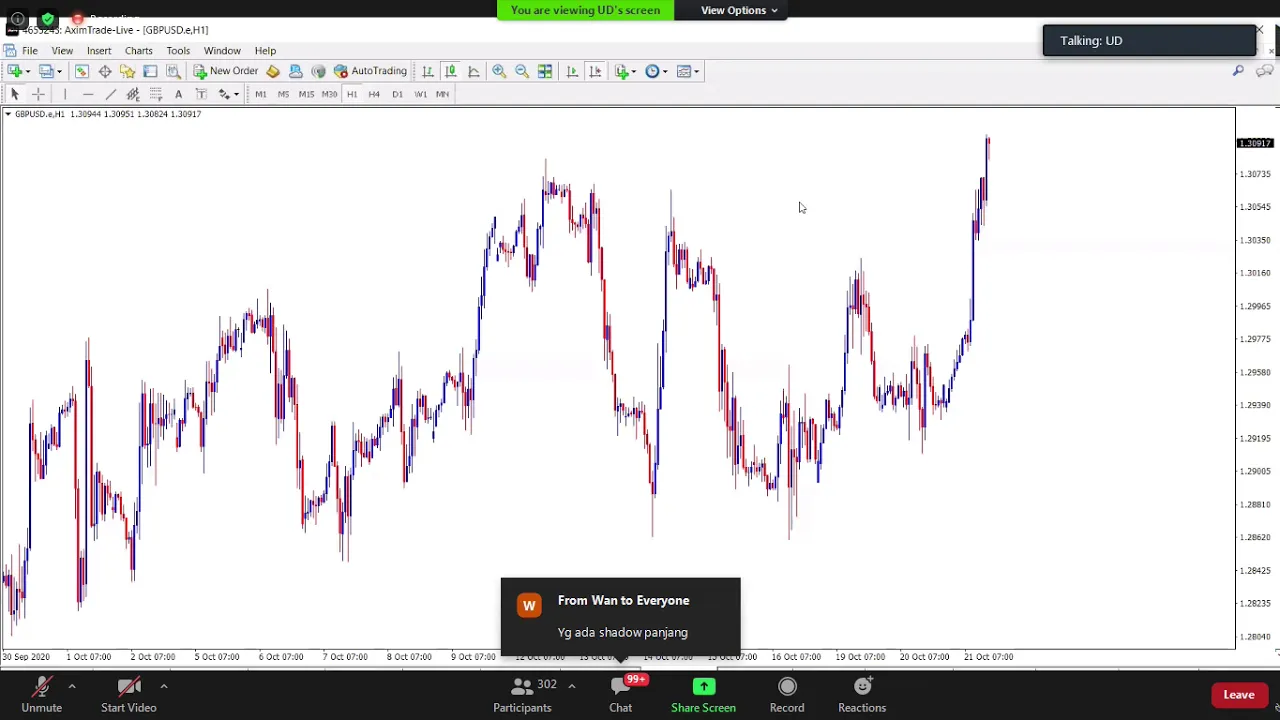
Task: Zoom out on the chart
Action: (x=522, y=71)
